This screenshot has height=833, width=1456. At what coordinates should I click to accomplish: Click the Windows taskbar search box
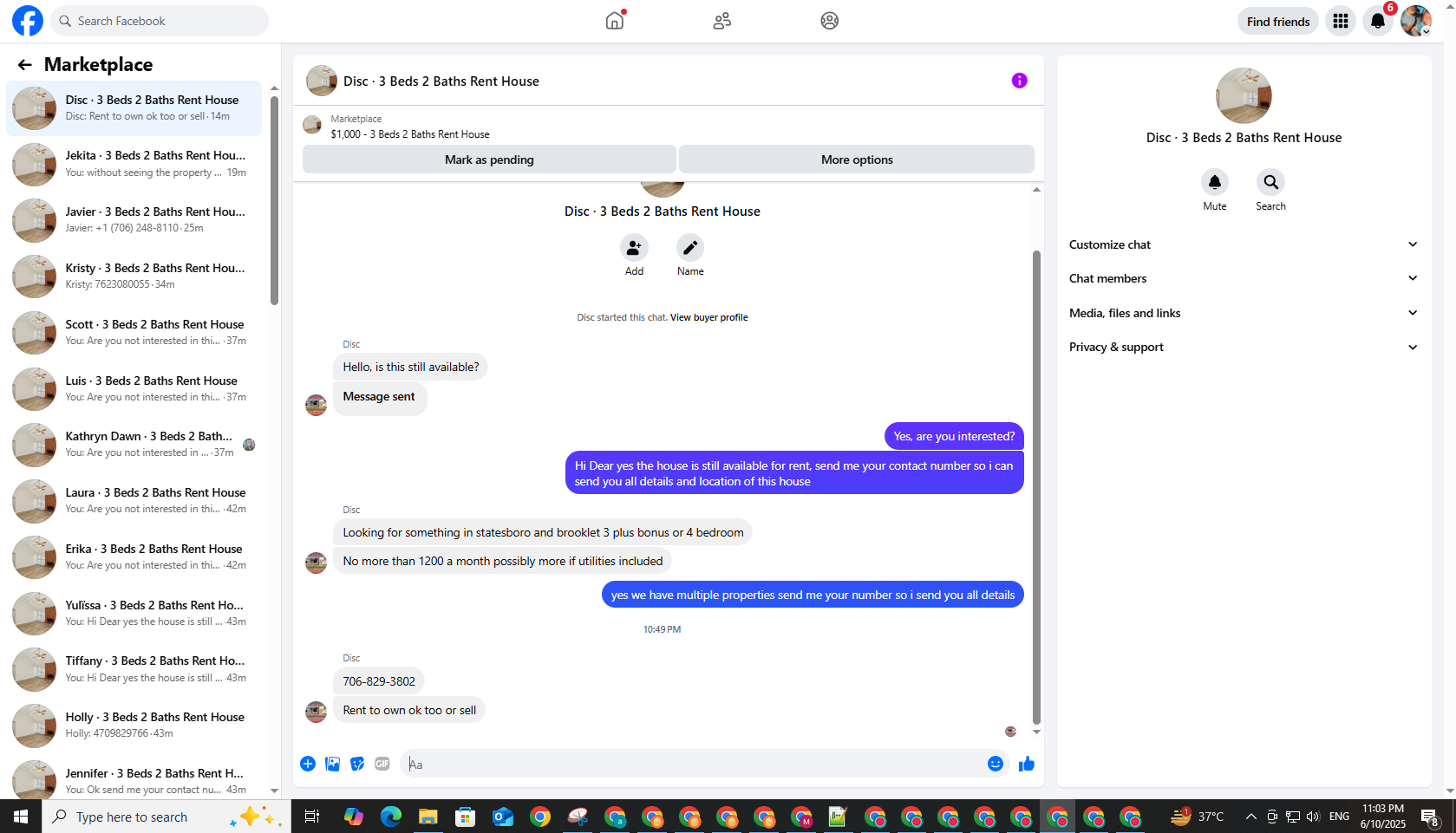point(166,817)
